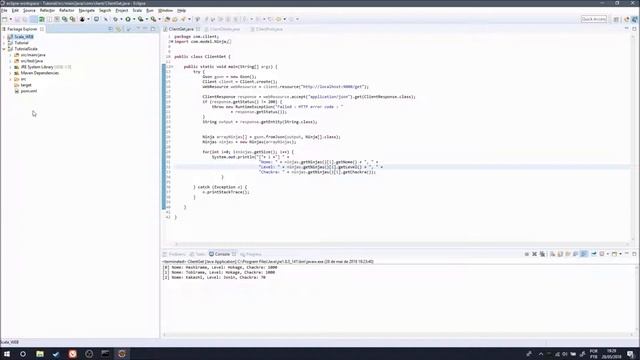
Task: Collapse the TutorialScala project
Action: pyautogui.click(x=4, y=49)
